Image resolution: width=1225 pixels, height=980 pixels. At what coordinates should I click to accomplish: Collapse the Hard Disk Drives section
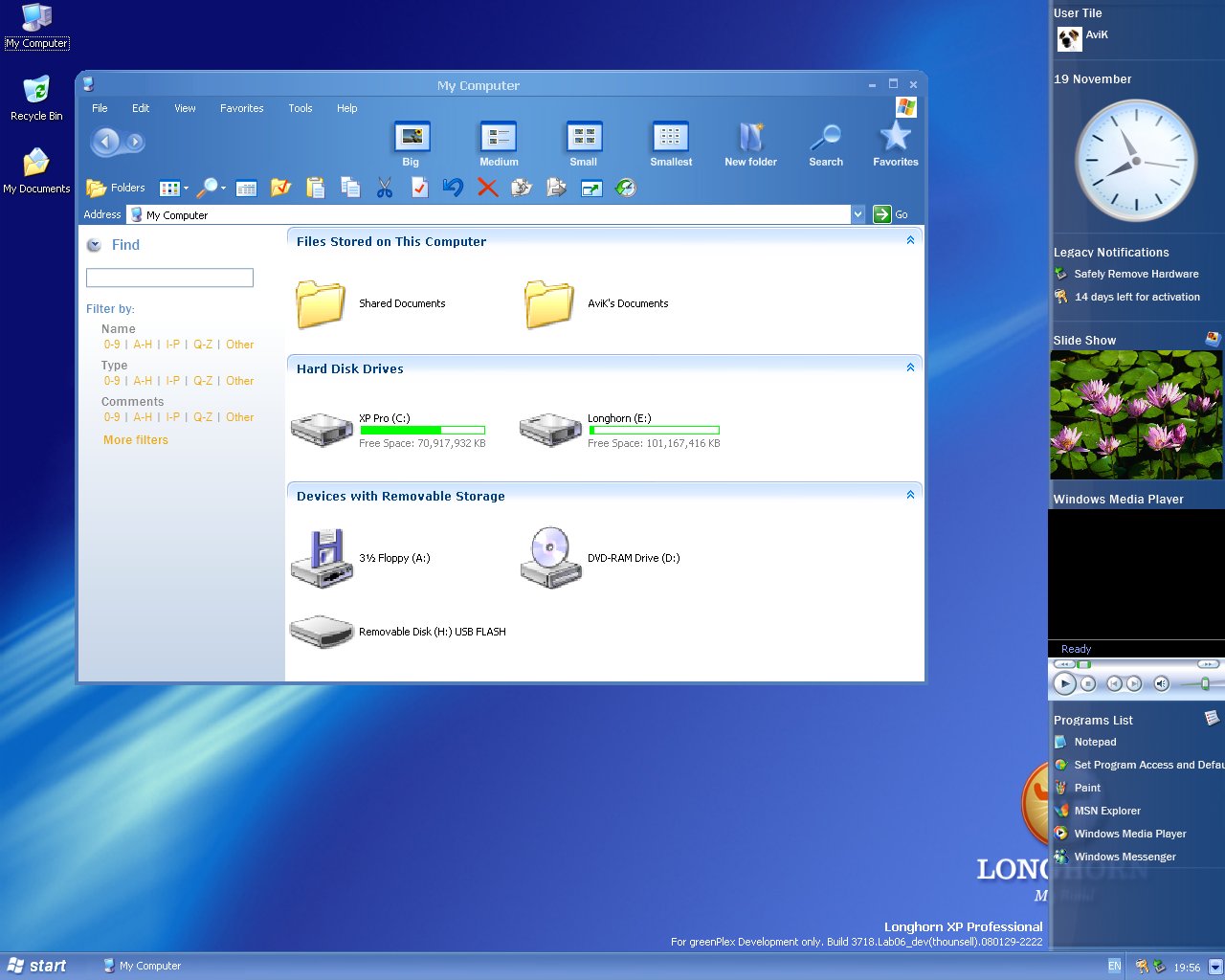tap(910, 367)
